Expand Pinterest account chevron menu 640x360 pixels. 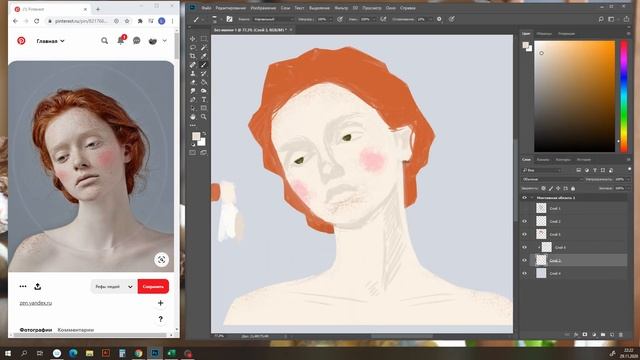[164, 41]
